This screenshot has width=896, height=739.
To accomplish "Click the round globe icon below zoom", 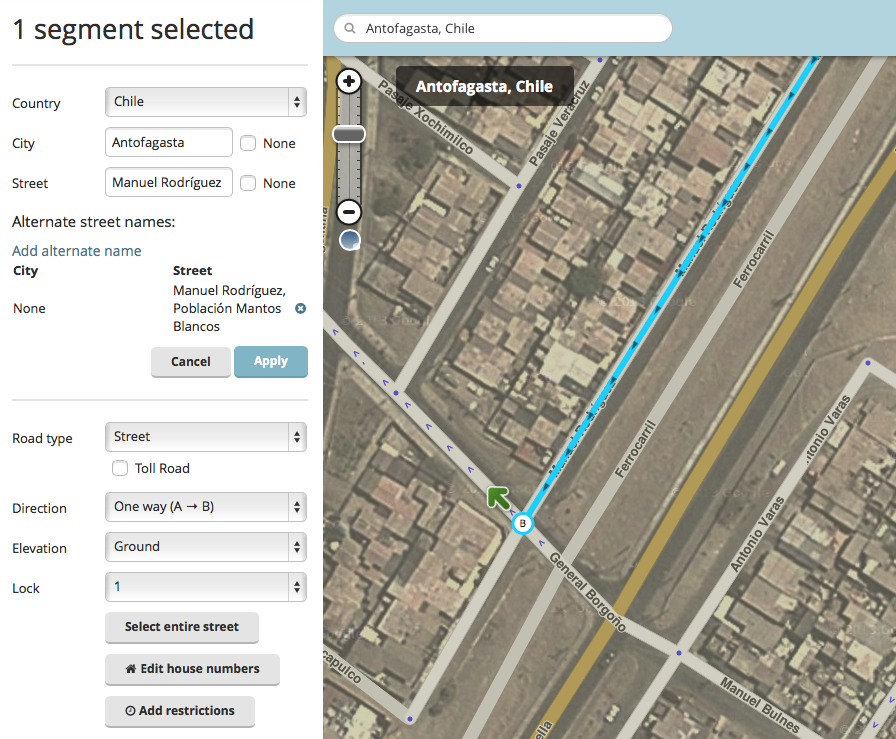I will click(x=349, y=240).
